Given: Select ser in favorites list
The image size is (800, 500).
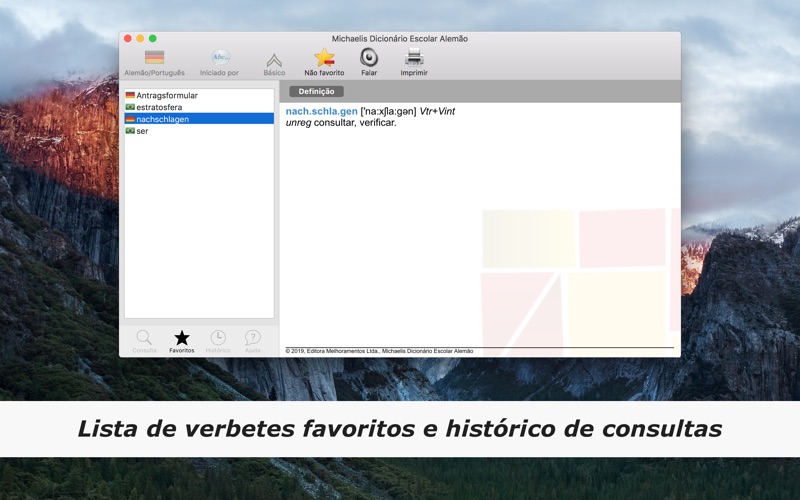Looking at the screenshot, I should 199,131.
